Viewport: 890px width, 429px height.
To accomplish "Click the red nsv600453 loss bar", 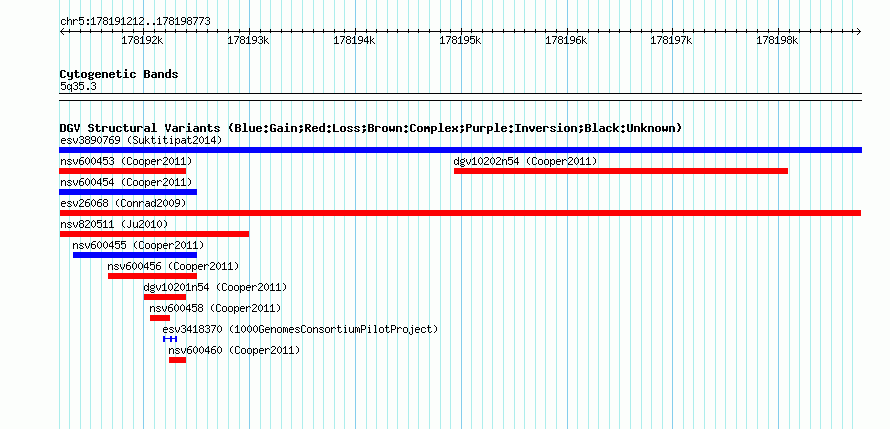I will [123, 171].
